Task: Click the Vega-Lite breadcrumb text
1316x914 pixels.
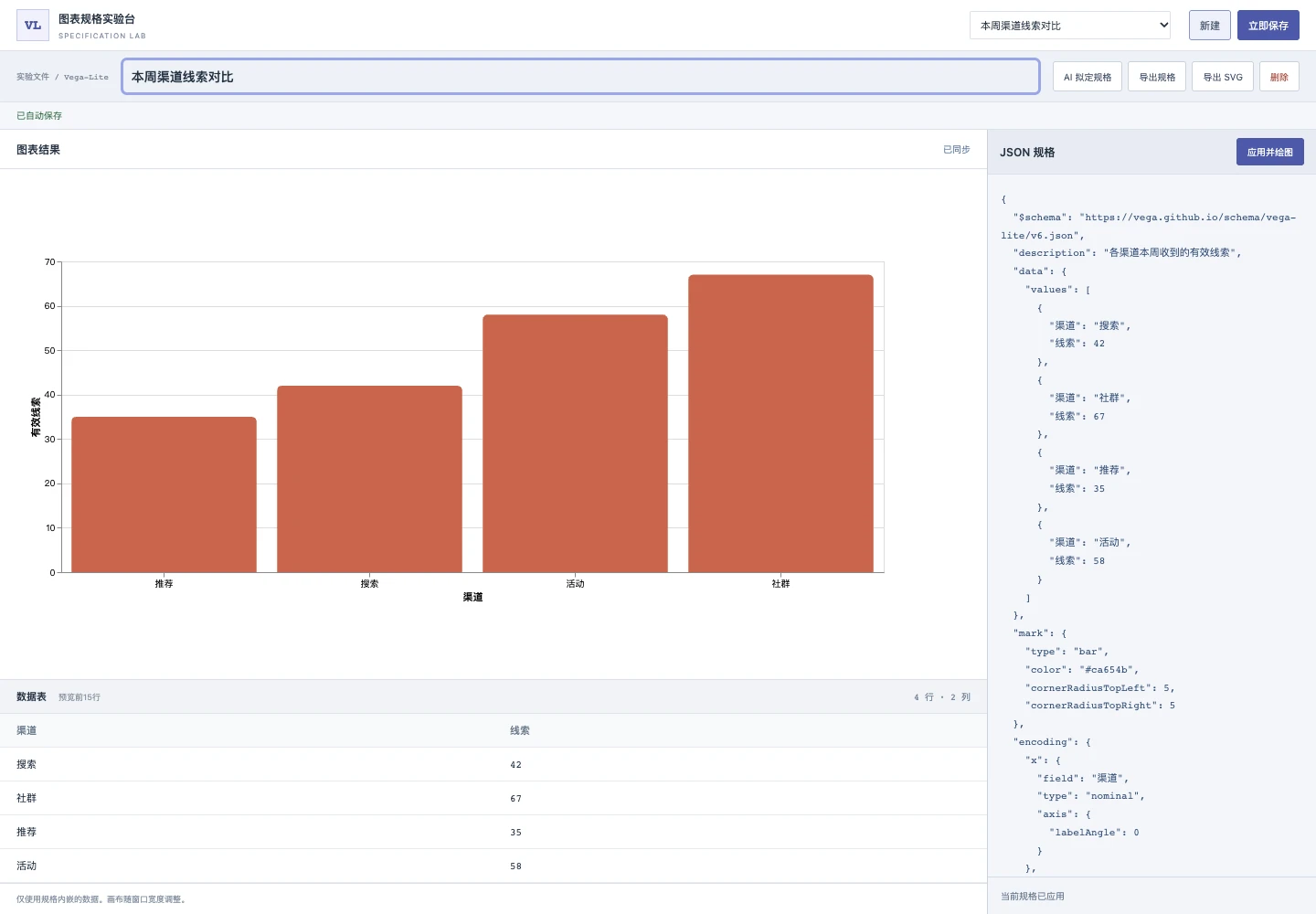Action: point(86,77)
